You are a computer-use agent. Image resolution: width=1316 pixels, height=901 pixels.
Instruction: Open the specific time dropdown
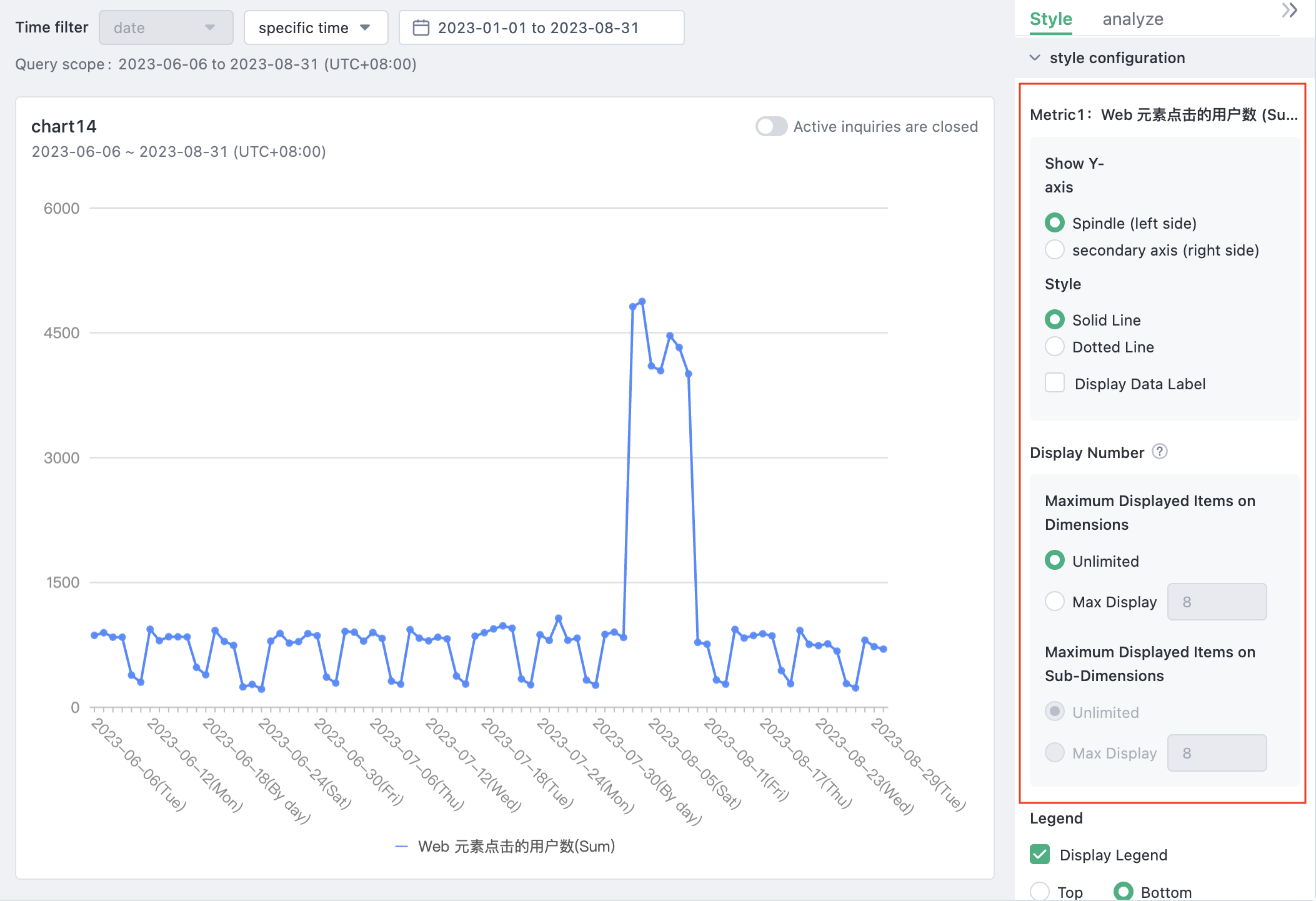click(x=316, y=27)
